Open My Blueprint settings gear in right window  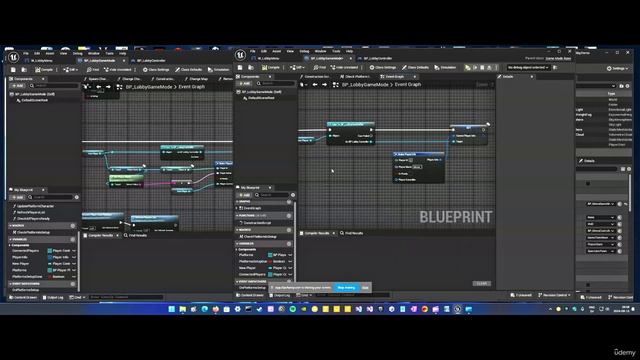pos(293,195)
